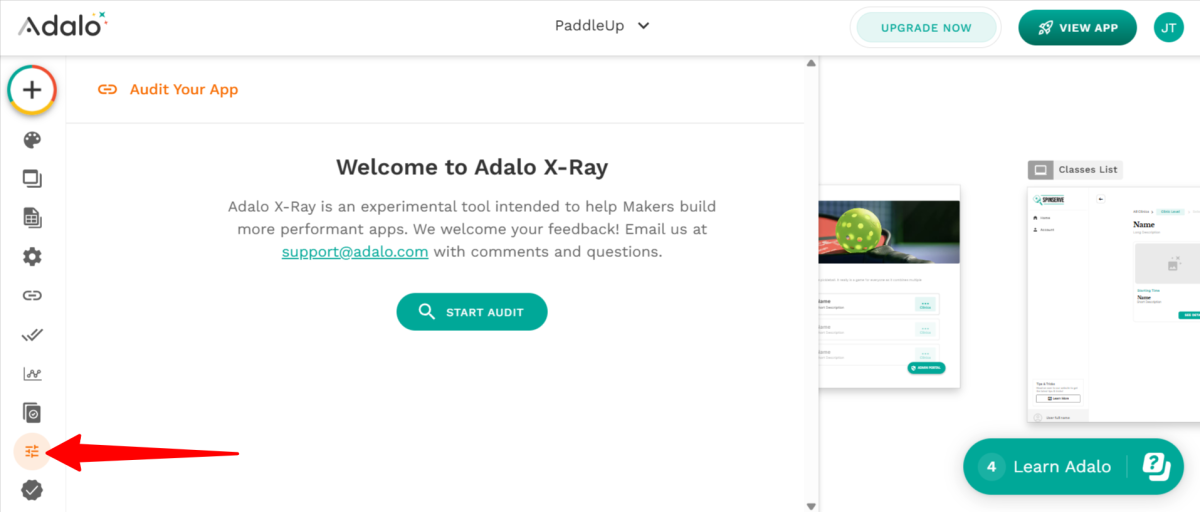Click the verified badge icon in sidebar
1200x512 pixels.
[x=32, y=490]
